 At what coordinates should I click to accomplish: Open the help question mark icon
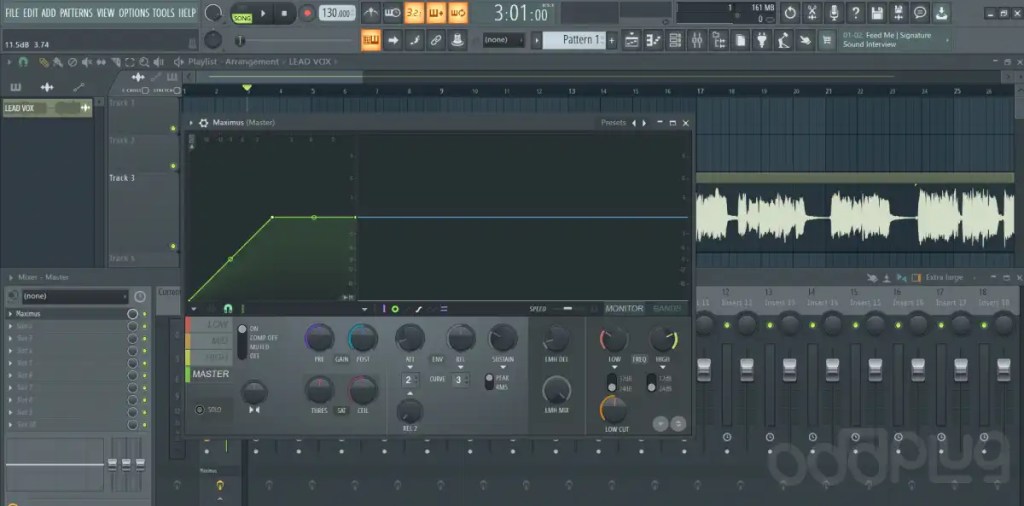point(856,12)
